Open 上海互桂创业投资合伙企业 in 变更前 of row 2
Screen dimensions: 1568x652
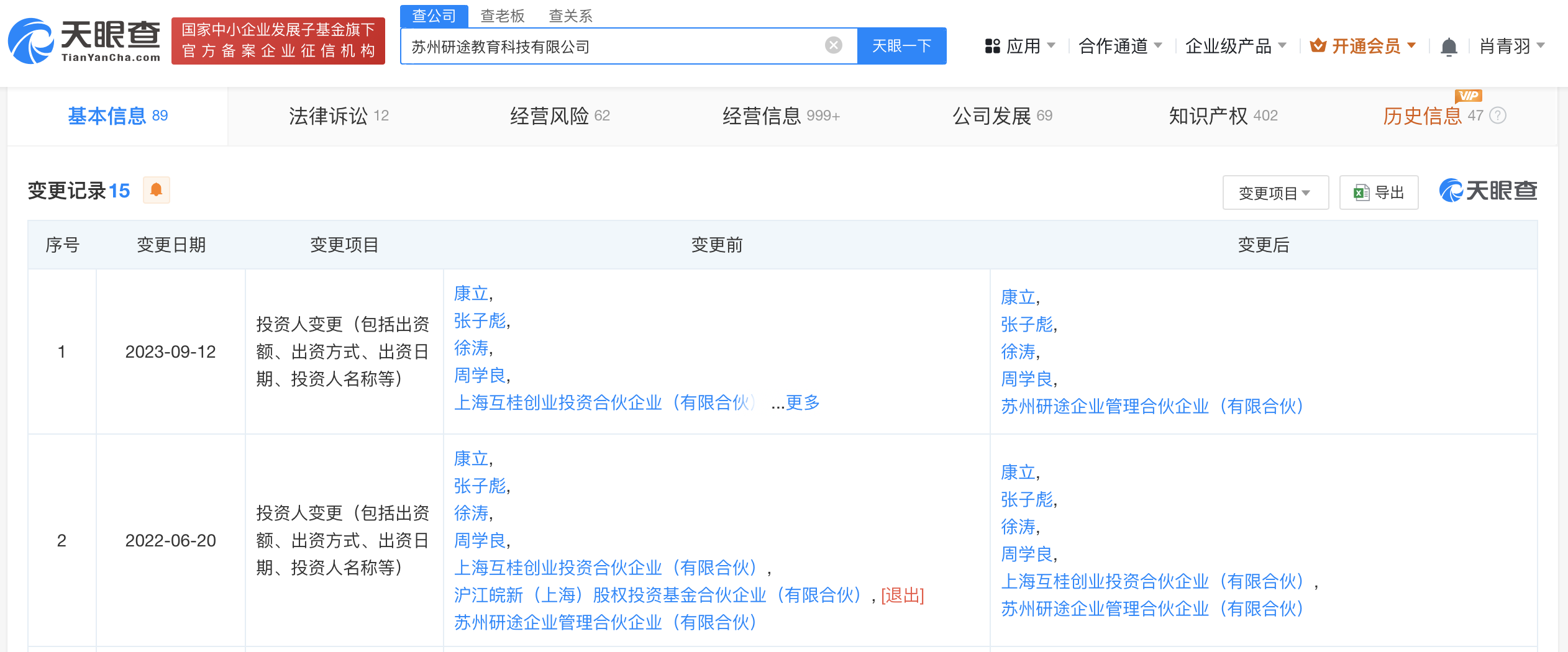click(605, 568)
